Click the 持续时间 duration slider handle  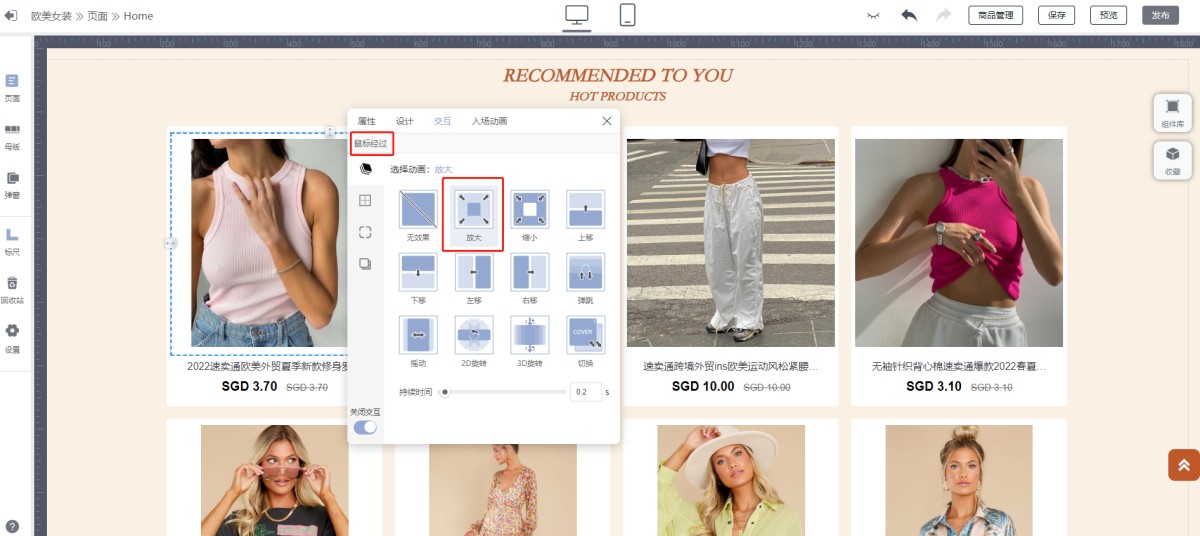445,392
